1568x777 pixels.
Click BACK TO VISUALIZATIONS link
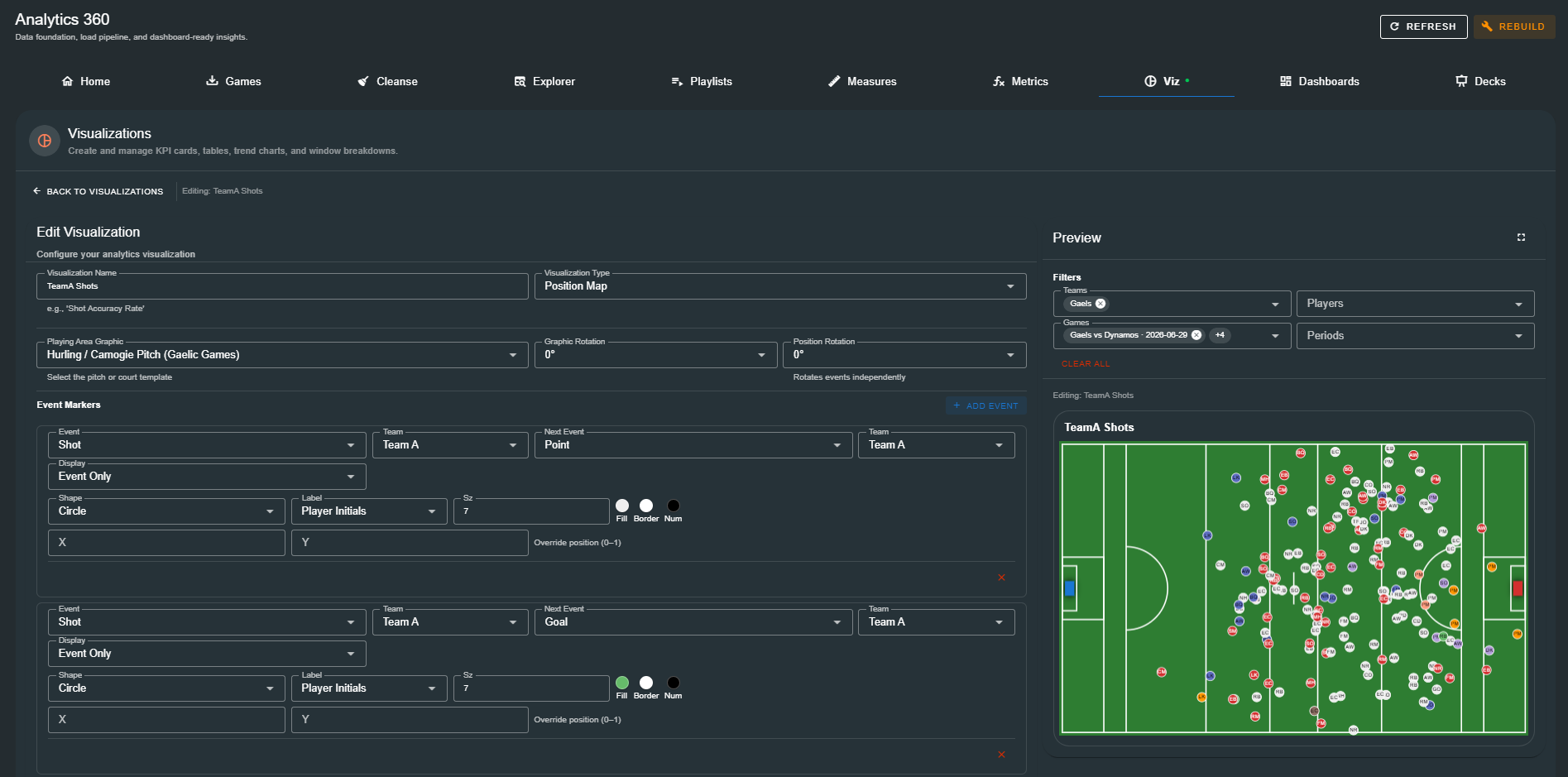[98, 191]
